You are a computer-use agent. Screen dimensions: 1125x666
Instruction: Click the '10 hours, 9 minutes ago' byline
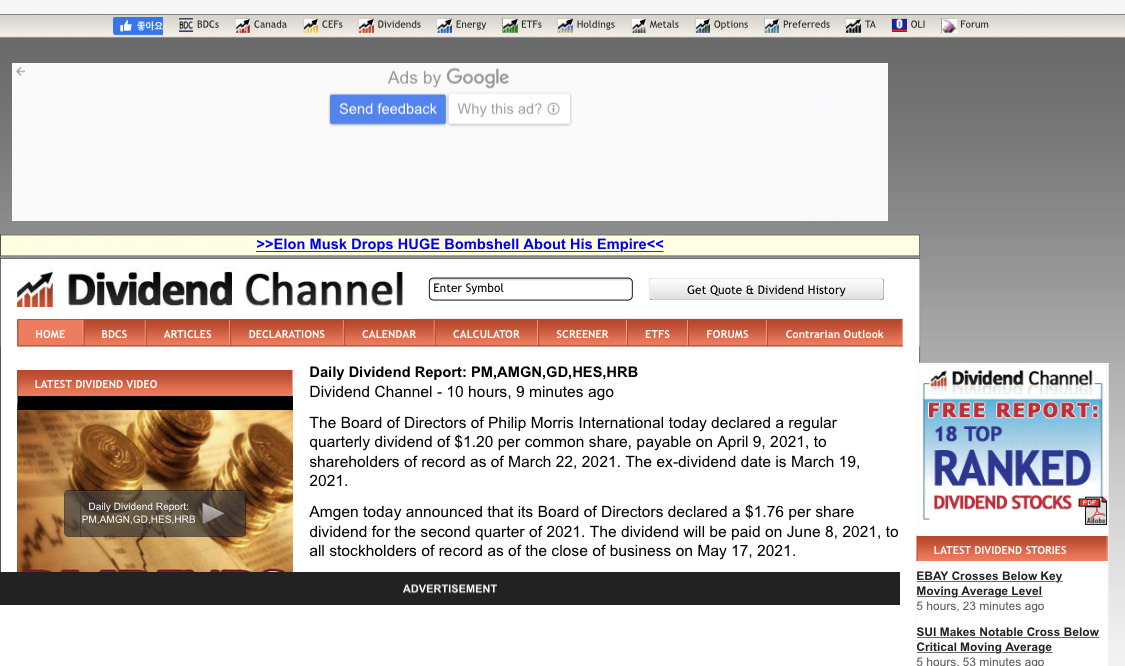coord(530,392)
